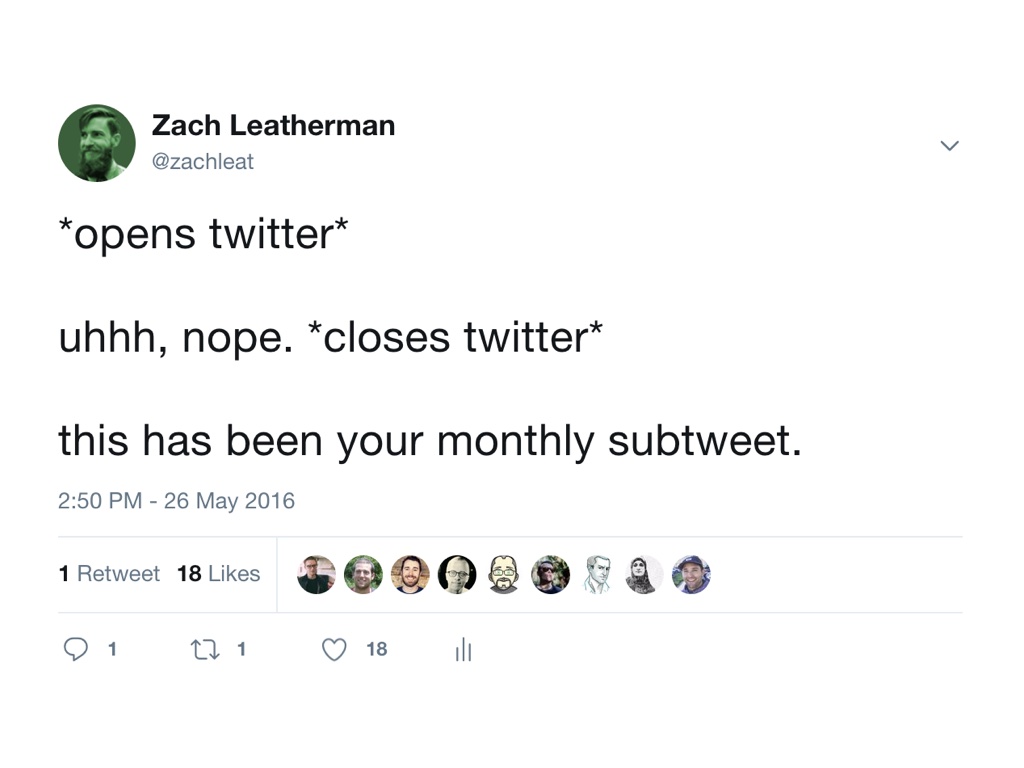Open Zach Leatherman's green profile avatar

(97, 143)
